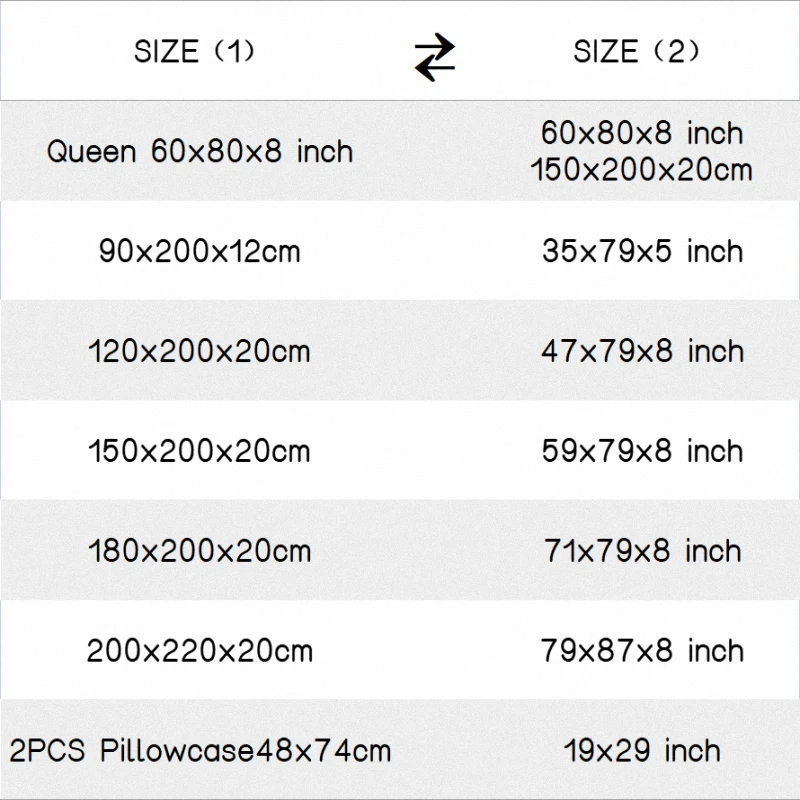The width and height of the screenshot is (800, 800).
Task: Click the 71x79x8 inch value
Action: 642,551
